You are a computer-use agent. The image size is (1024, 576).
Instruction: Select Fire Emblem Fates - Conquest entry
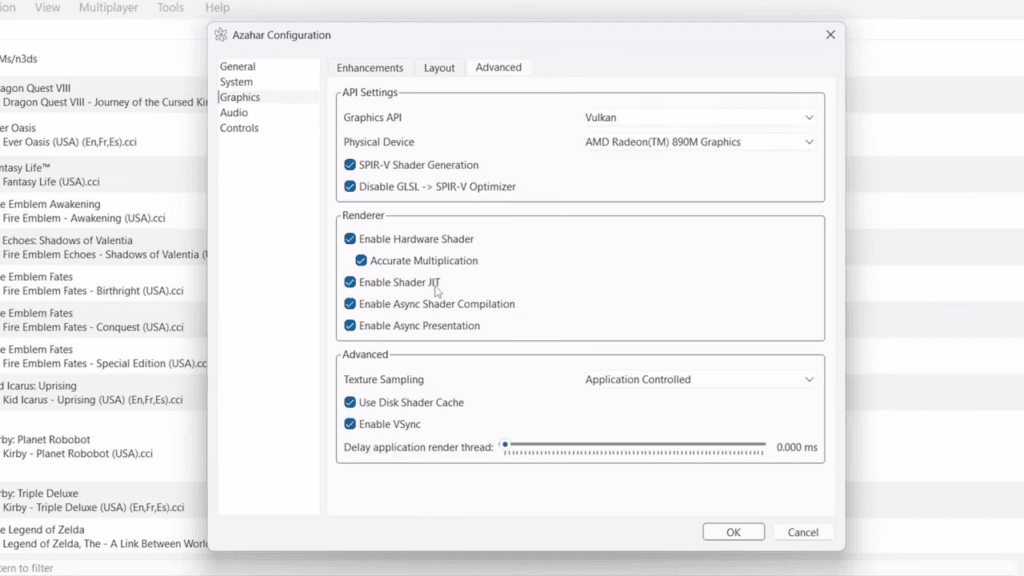tap(104, 320)
